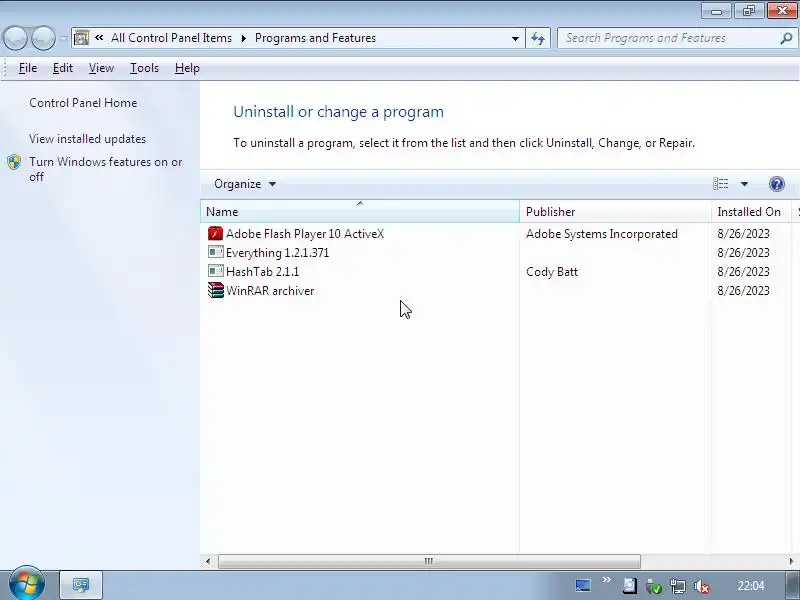Sort by the Name column header
The height and width of the screenshot is (600, 800).
360,211
